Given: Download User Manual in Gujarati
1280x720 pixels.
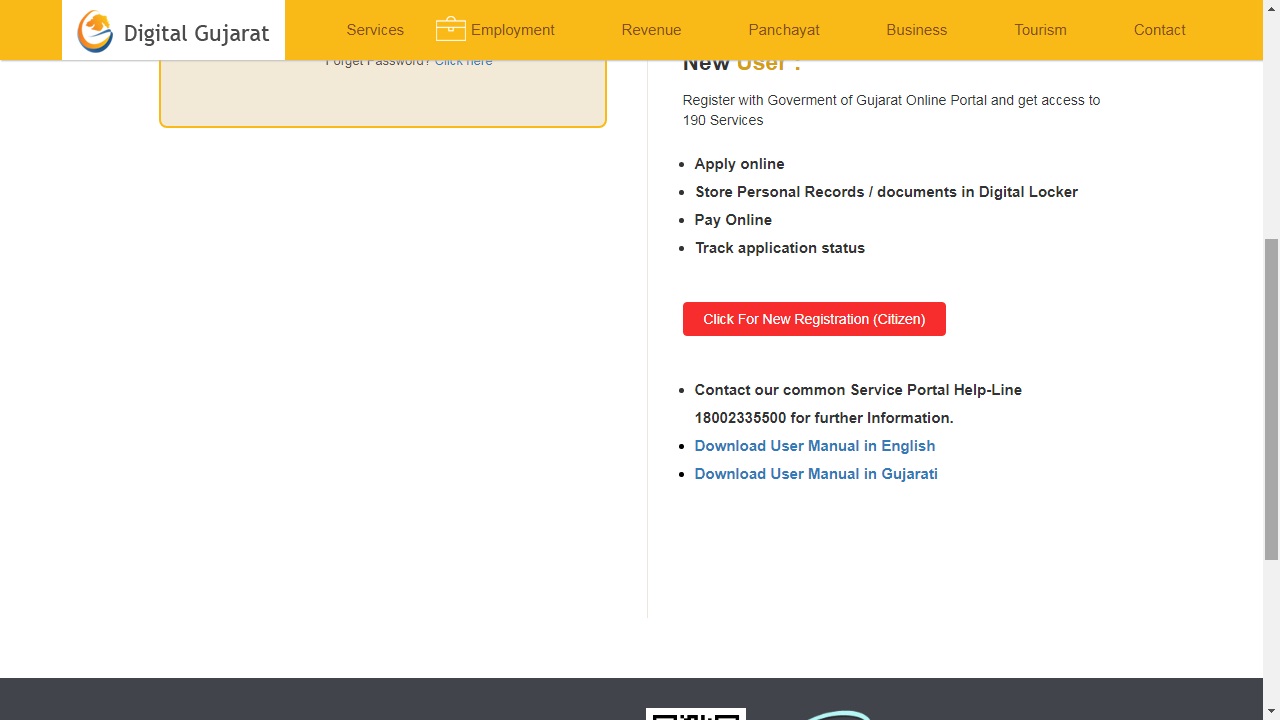Looking at the screenshot, I should pyautogui.click(x=816, y=473).
